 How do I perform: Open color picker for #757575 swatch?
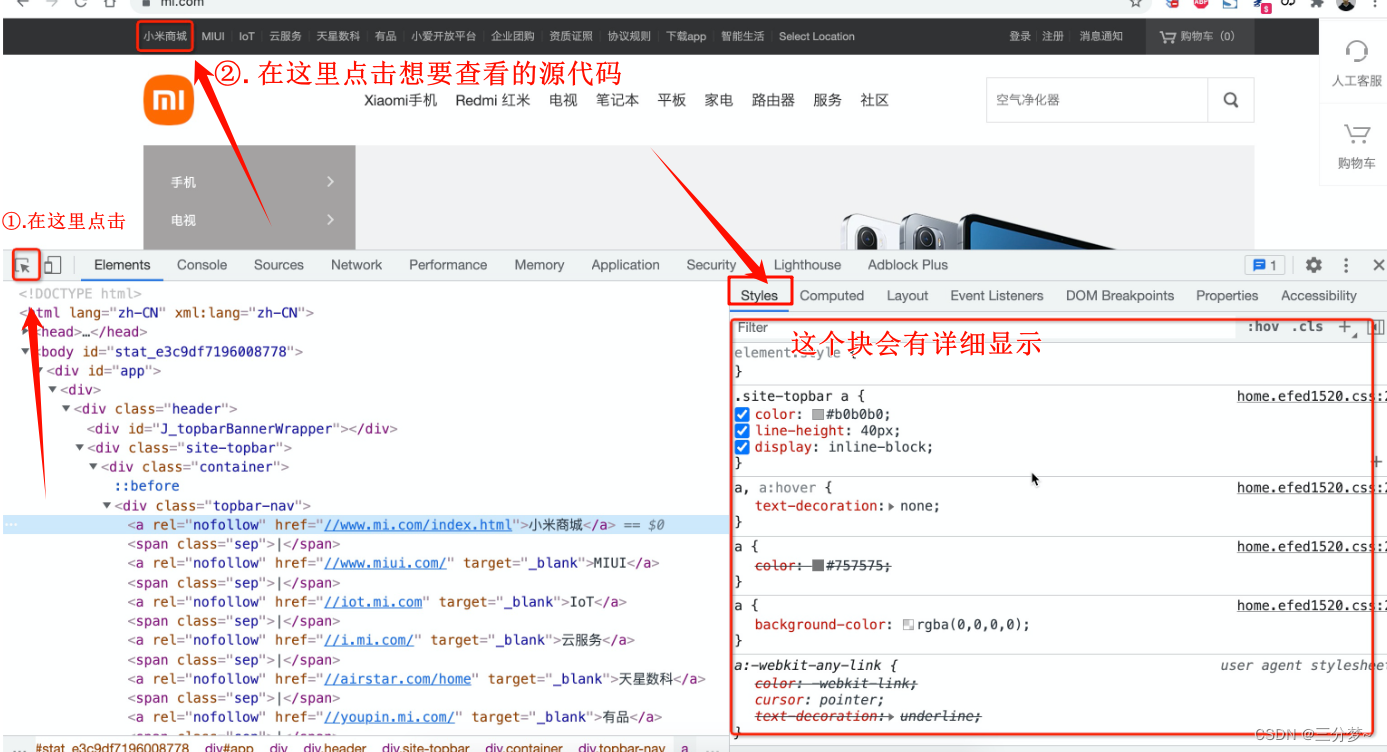(818, 566)
